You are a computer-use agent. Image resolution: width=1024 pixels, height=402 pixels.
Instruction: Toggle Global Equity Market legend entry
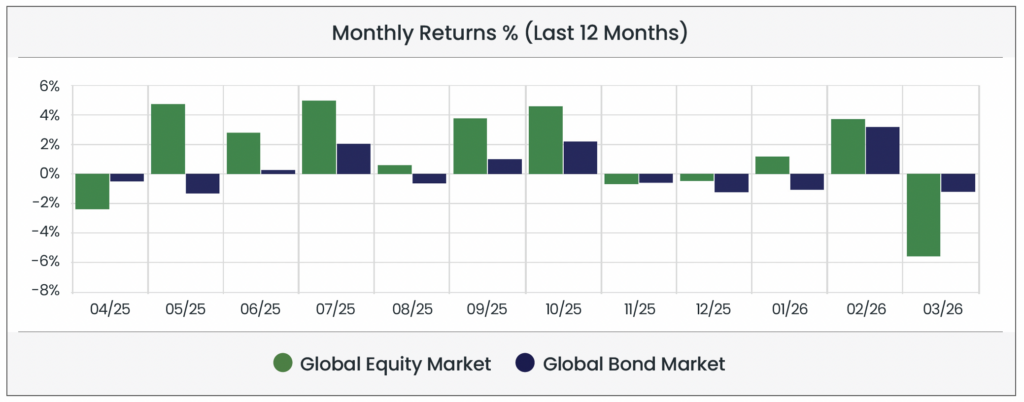pos(394,364)
